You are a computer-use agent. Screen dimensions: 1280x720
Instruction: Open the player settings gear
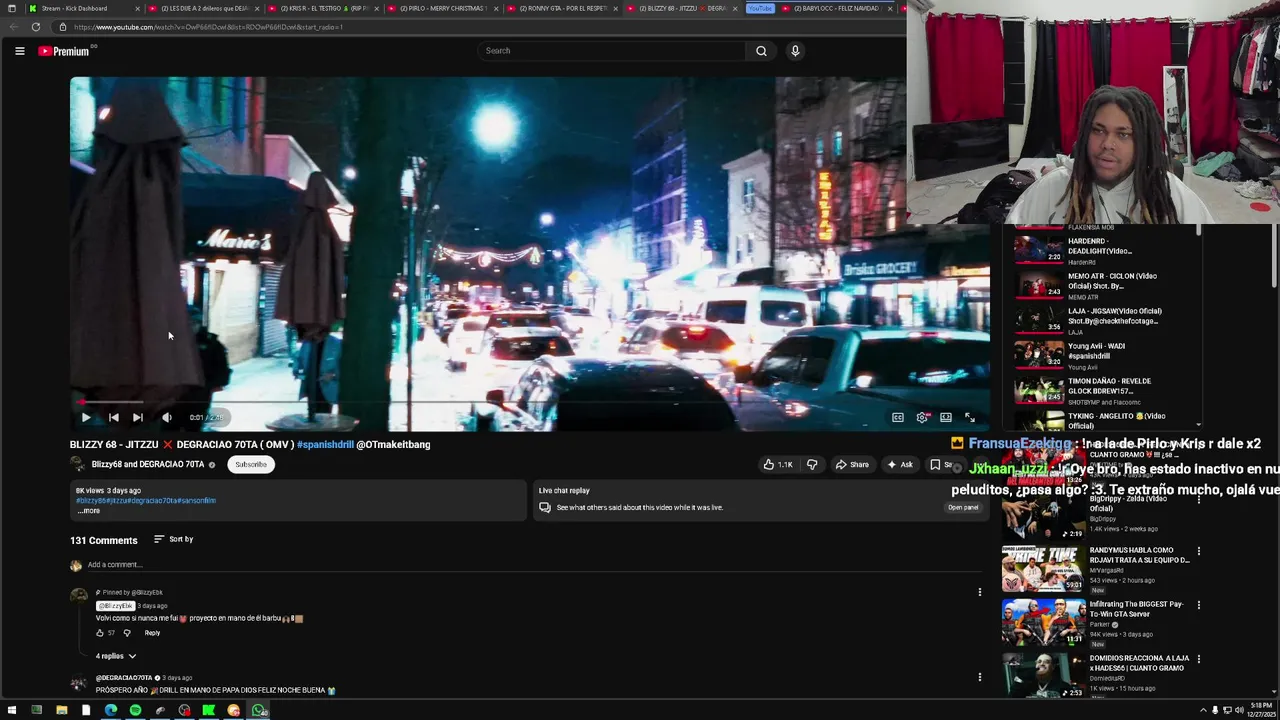coord(922,418)
